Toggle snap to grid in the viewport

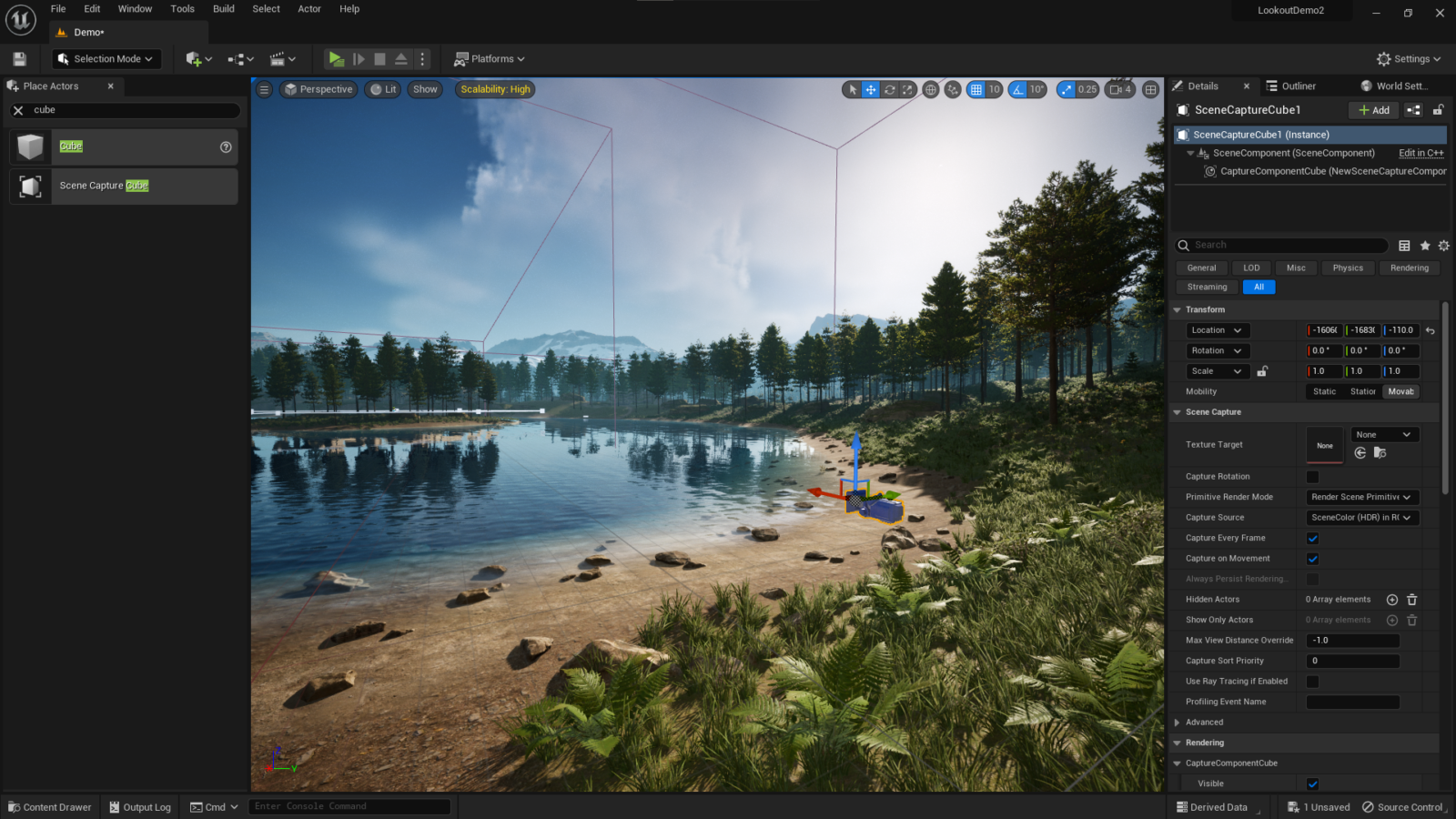click(x=976, y=89)
